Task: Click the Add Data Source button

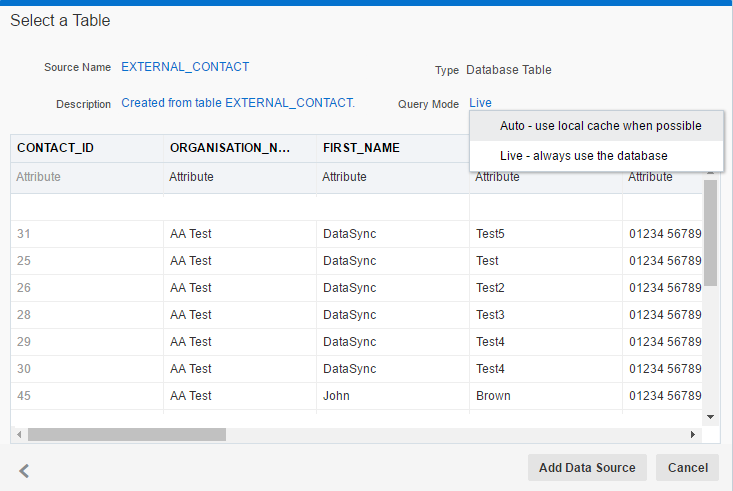Action: tap(587, 468)
